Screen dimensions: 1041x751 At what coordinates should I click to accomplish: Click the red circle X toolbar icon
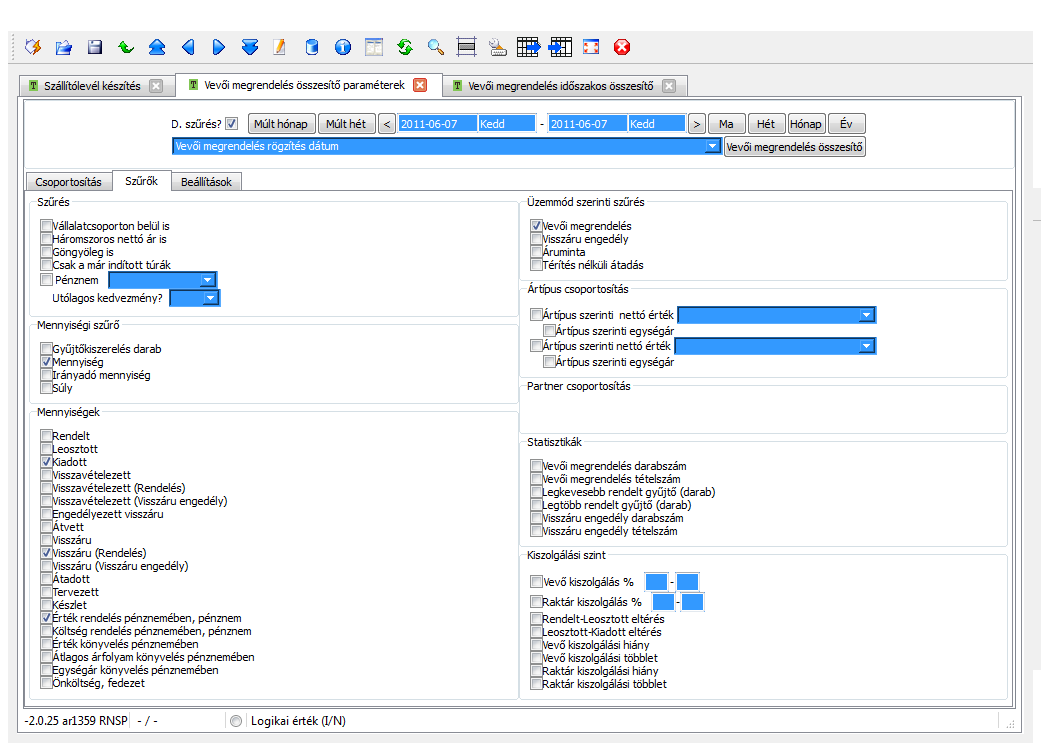pos(622,47)
